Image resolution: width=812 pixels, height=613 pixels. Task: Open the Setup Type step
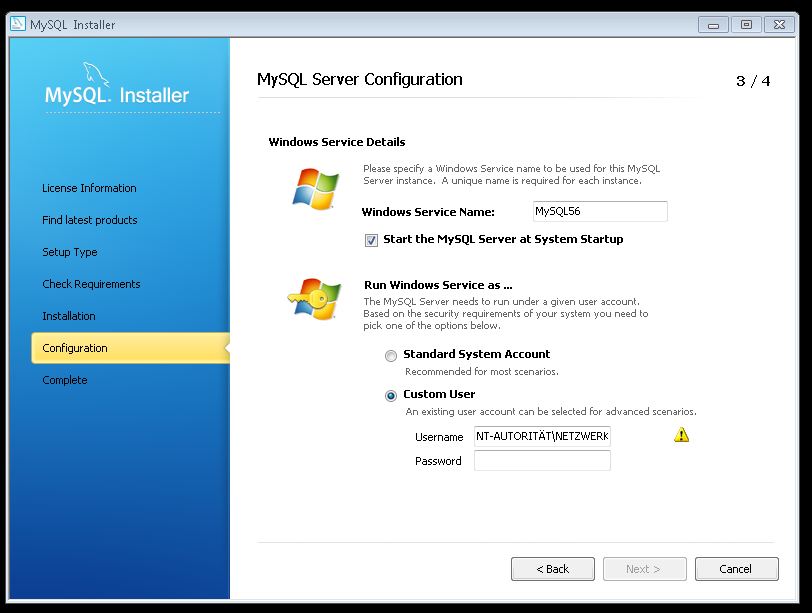(69, 252)
